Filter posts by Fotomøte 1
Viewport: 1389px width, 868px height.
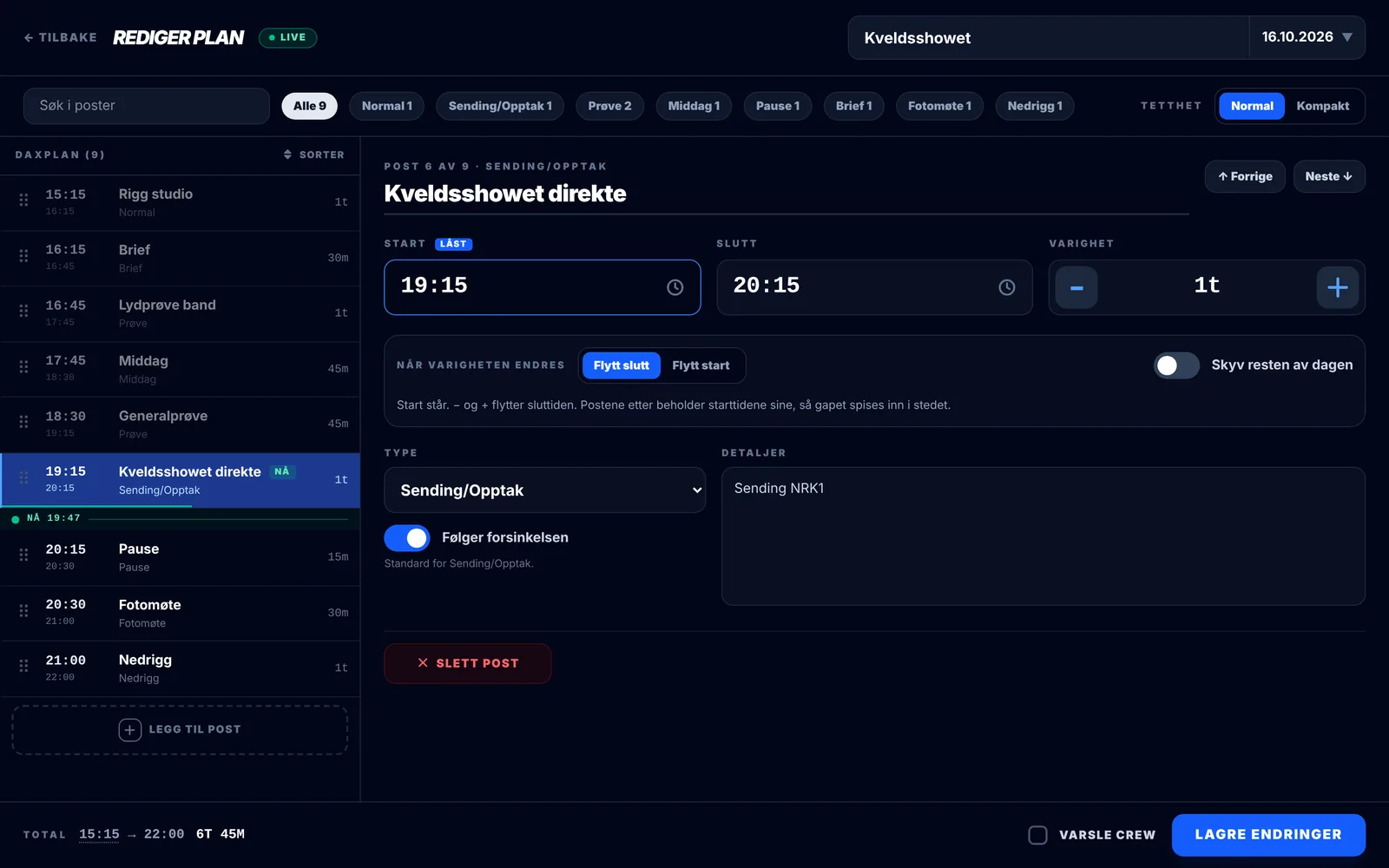(x=939, y=106)
